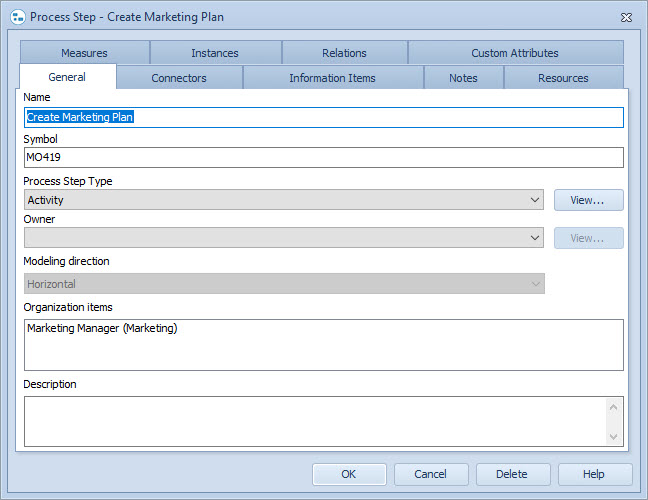Go to the Custom Attributes tab
The height and width of the screenshot is (500, 648).
coord(515,53)
